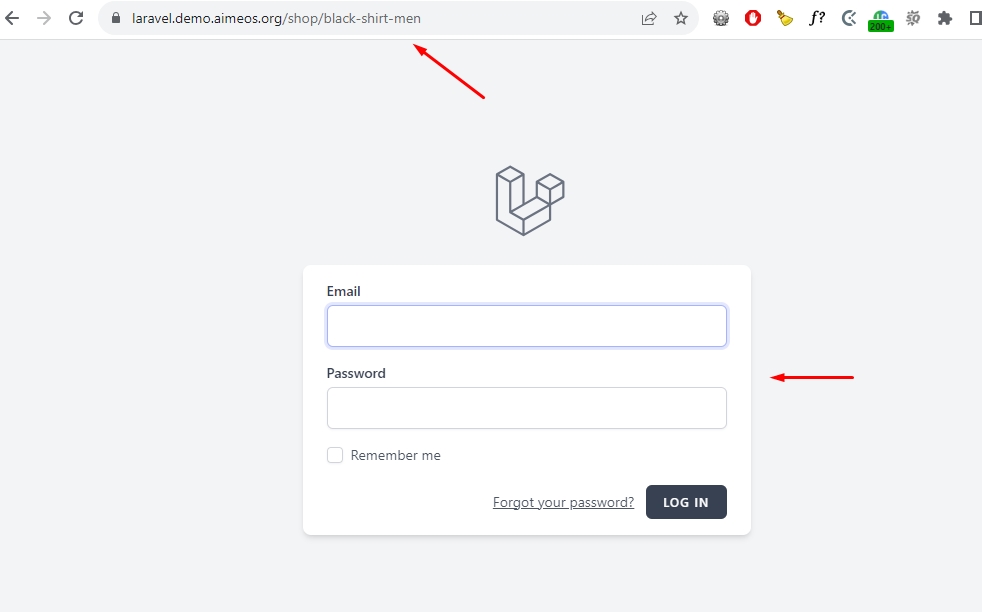Image resolution: width=982 pixels, height=612 pixels.
Task: Submit with the LOG IN button
Action: click(x=686, y=502)
